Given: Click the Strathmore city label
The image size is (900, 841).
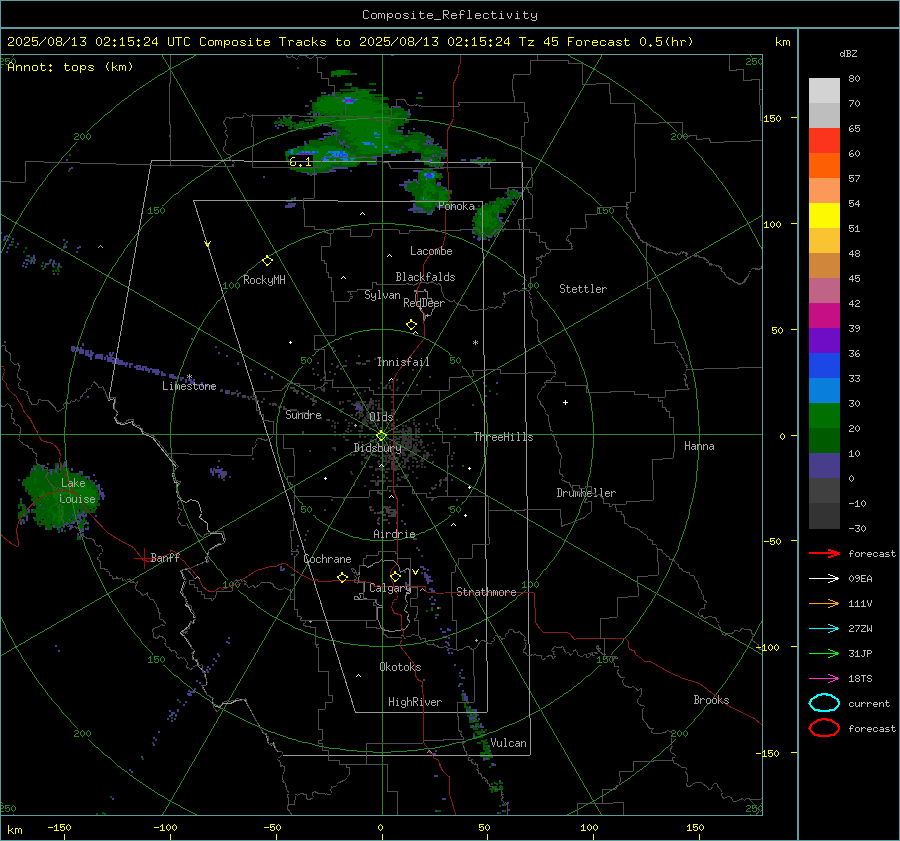Looking at the screenshot, I should coord(486,592).
